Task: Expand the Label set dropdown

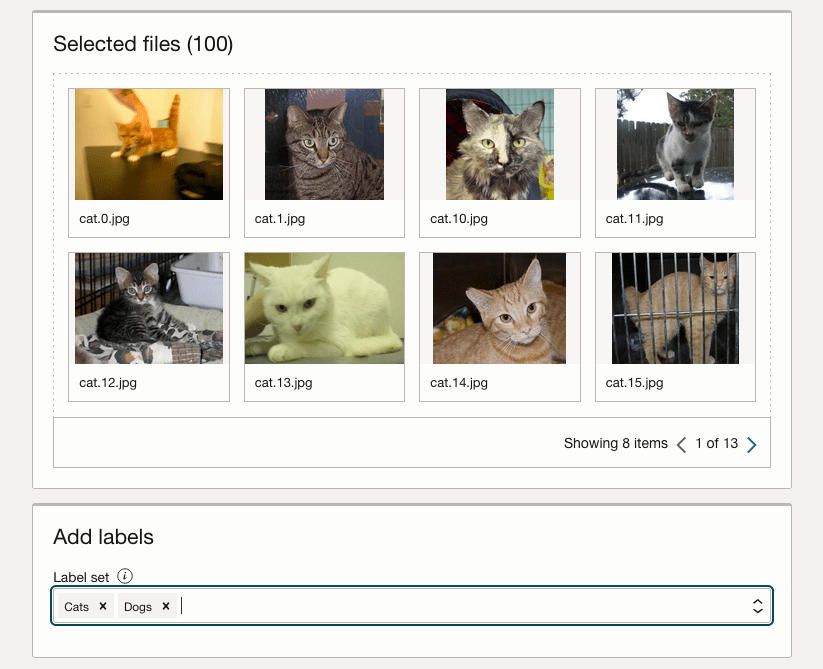Action: (757, 606)
